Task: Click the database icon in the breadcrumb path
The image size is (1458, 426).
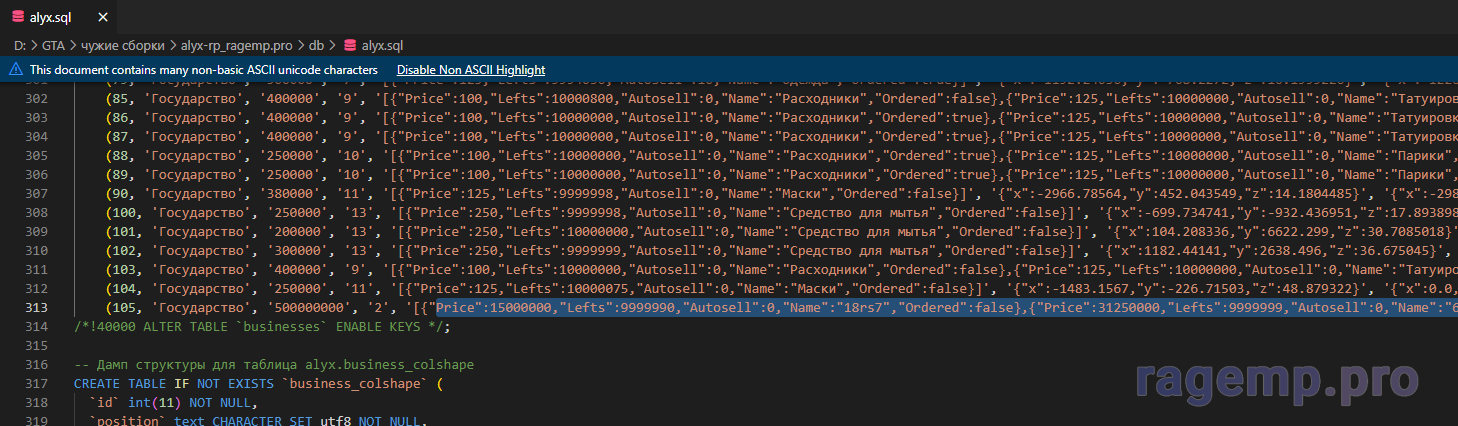Action: [349, 45]
